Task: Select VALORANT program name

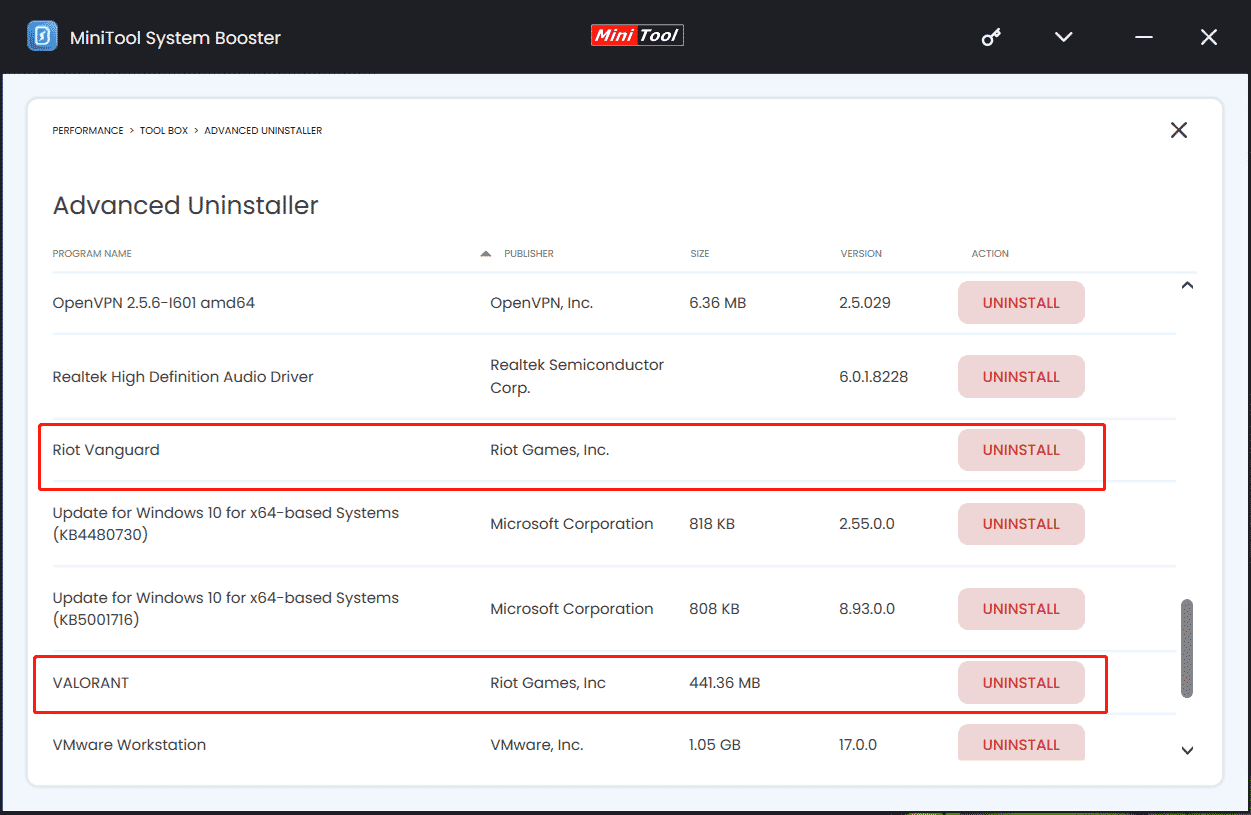Action: [91, 683]
